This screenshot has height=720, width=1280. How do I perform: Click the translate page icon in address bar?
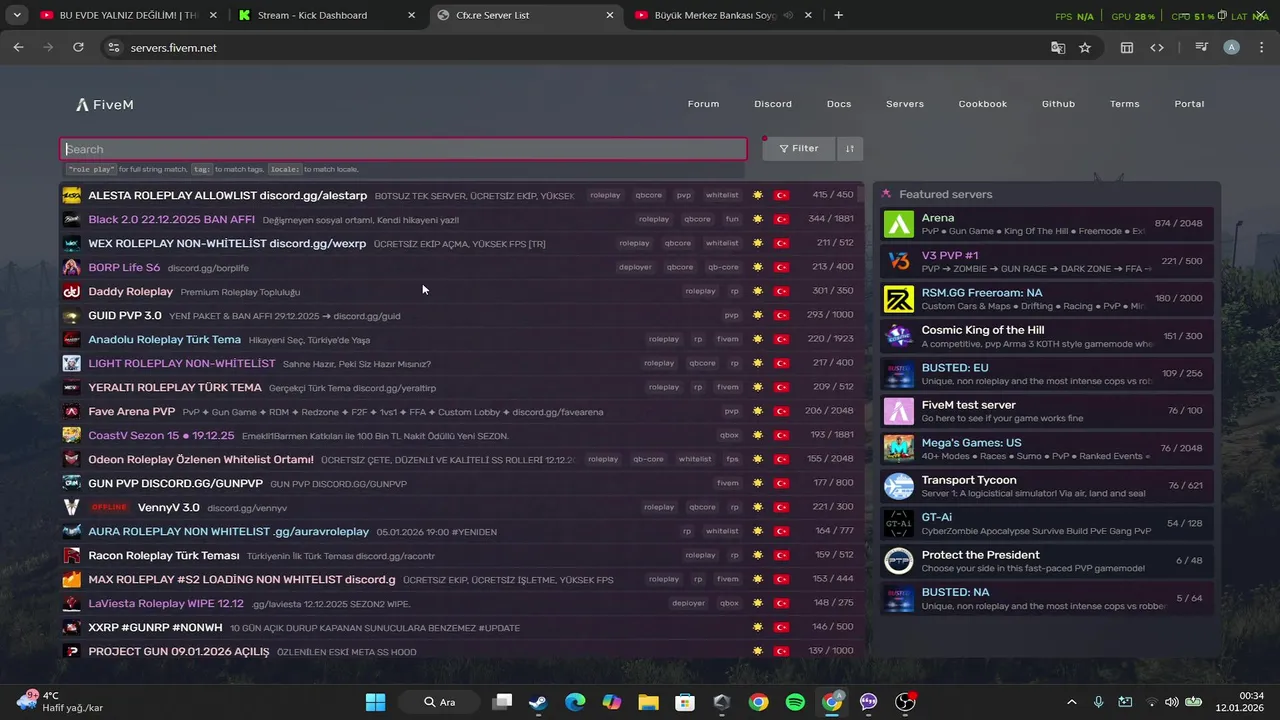(x=1058, y=47)
